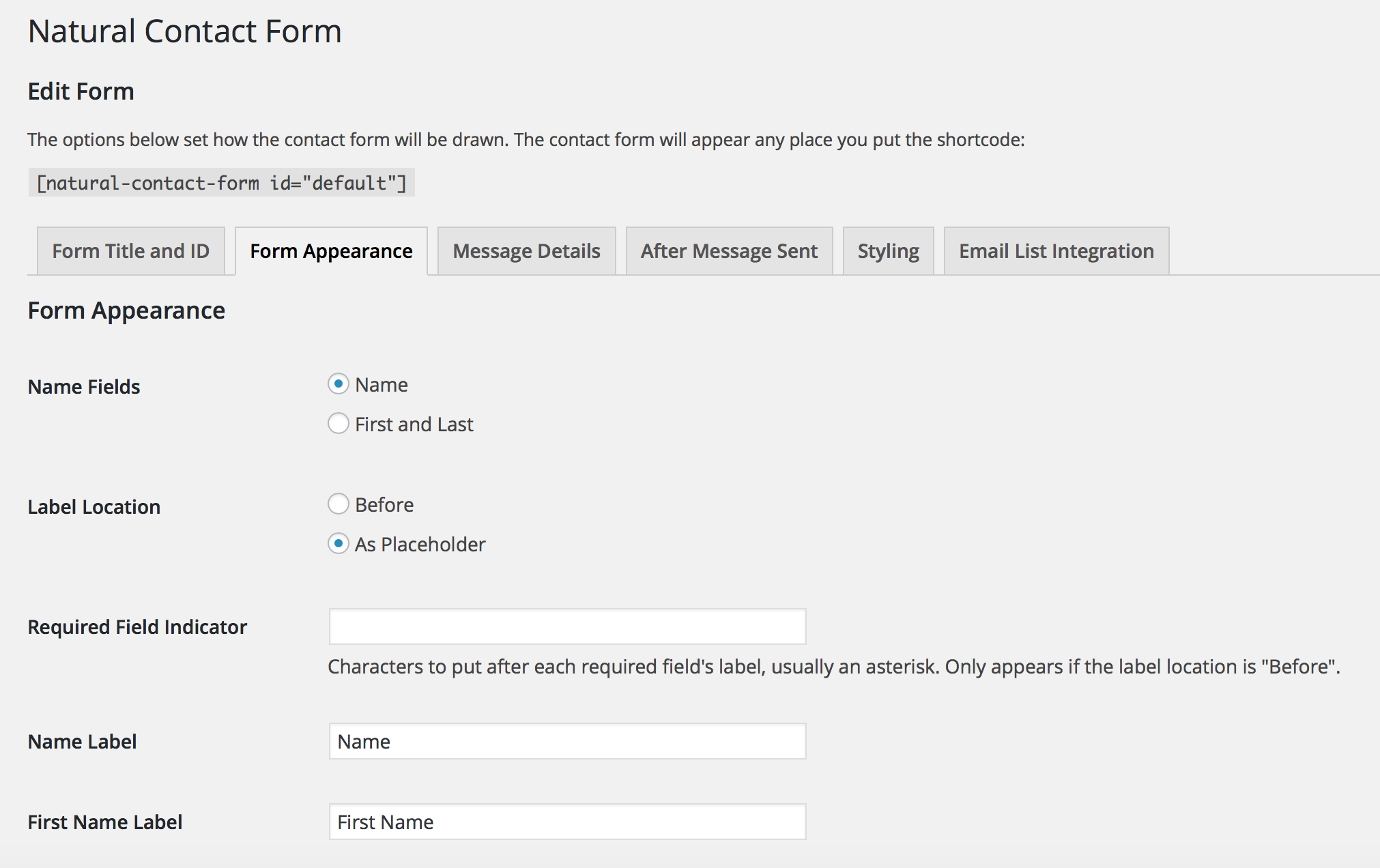Click the Required Field Indicator row label
The image size is (1380, 868).
click(x=137, y=627)
